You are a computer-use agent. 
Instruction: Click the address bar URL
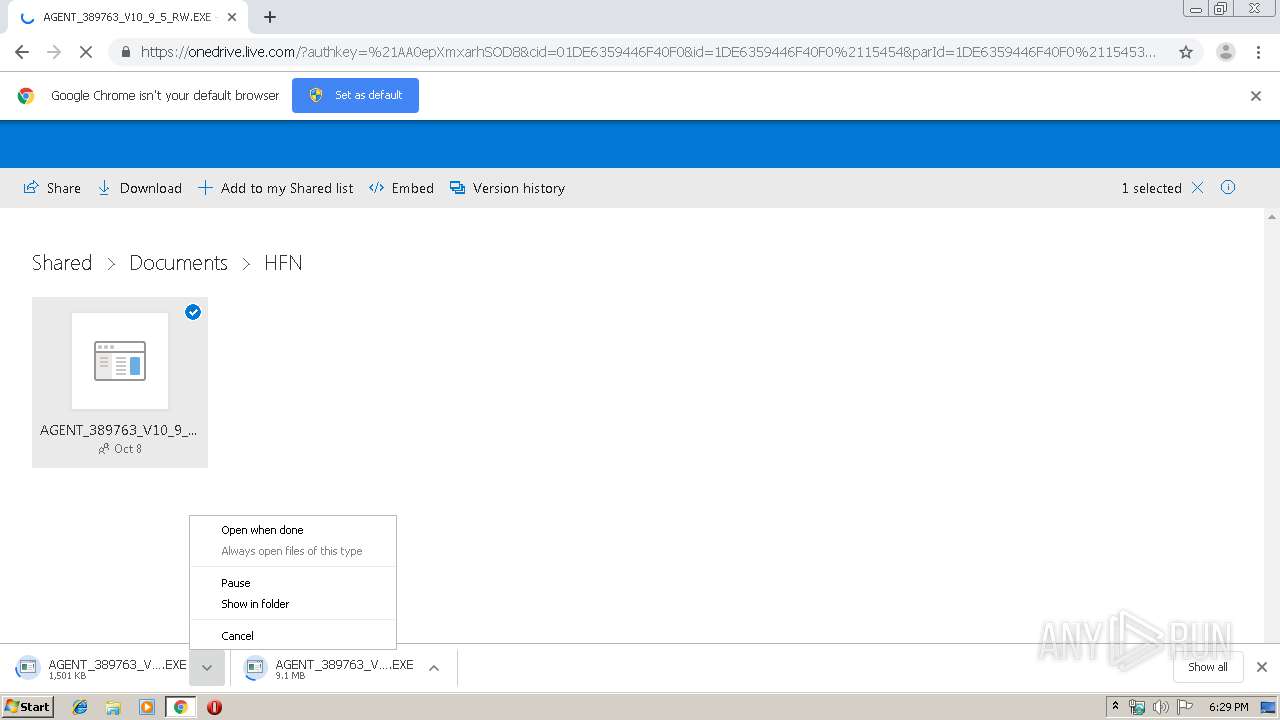(648, 52)
